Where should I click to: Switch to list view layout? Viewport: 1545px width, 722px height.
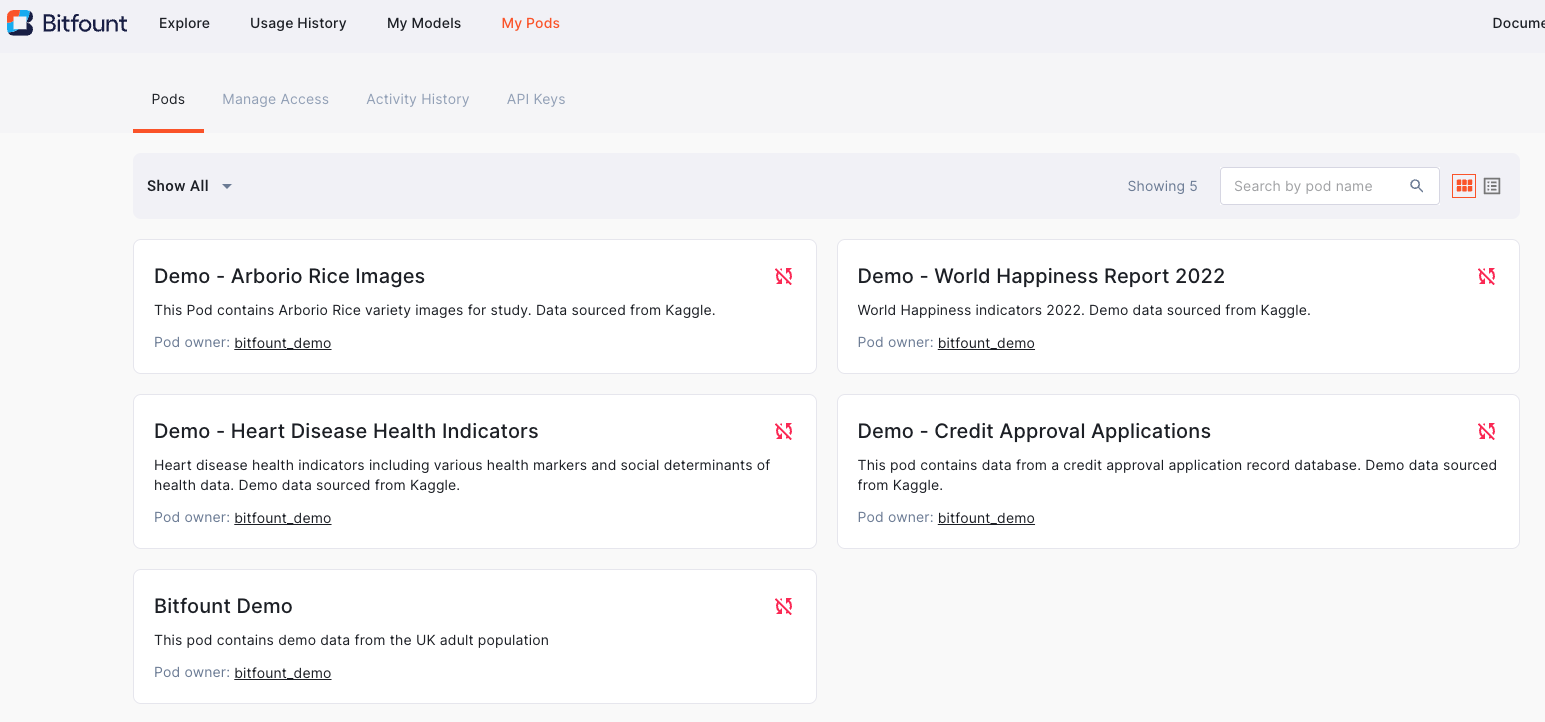coord(1492,186)
